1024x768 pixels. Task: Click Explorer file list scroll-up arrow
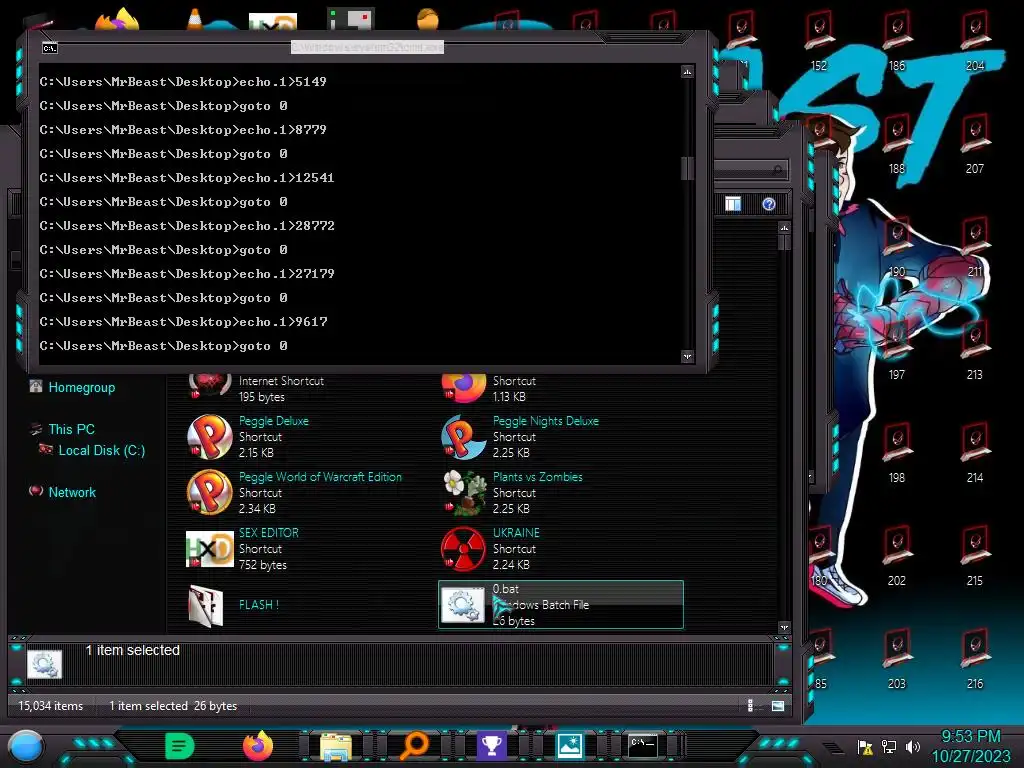784,228
